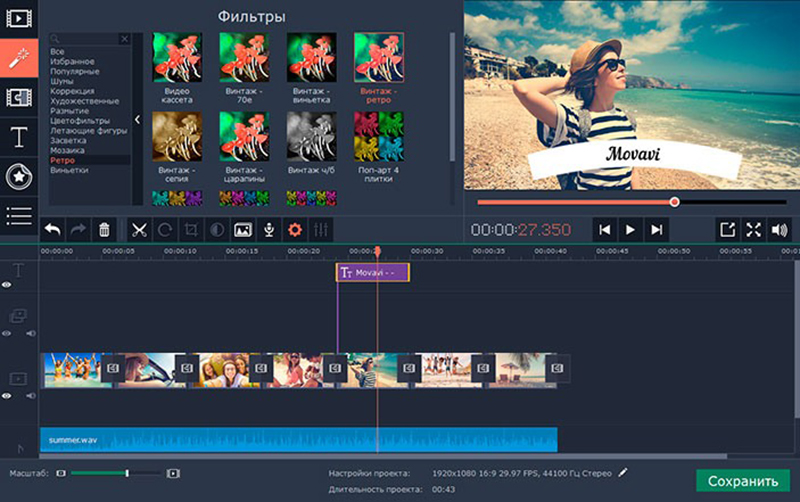Open the Titles T tab

(19, 137)
